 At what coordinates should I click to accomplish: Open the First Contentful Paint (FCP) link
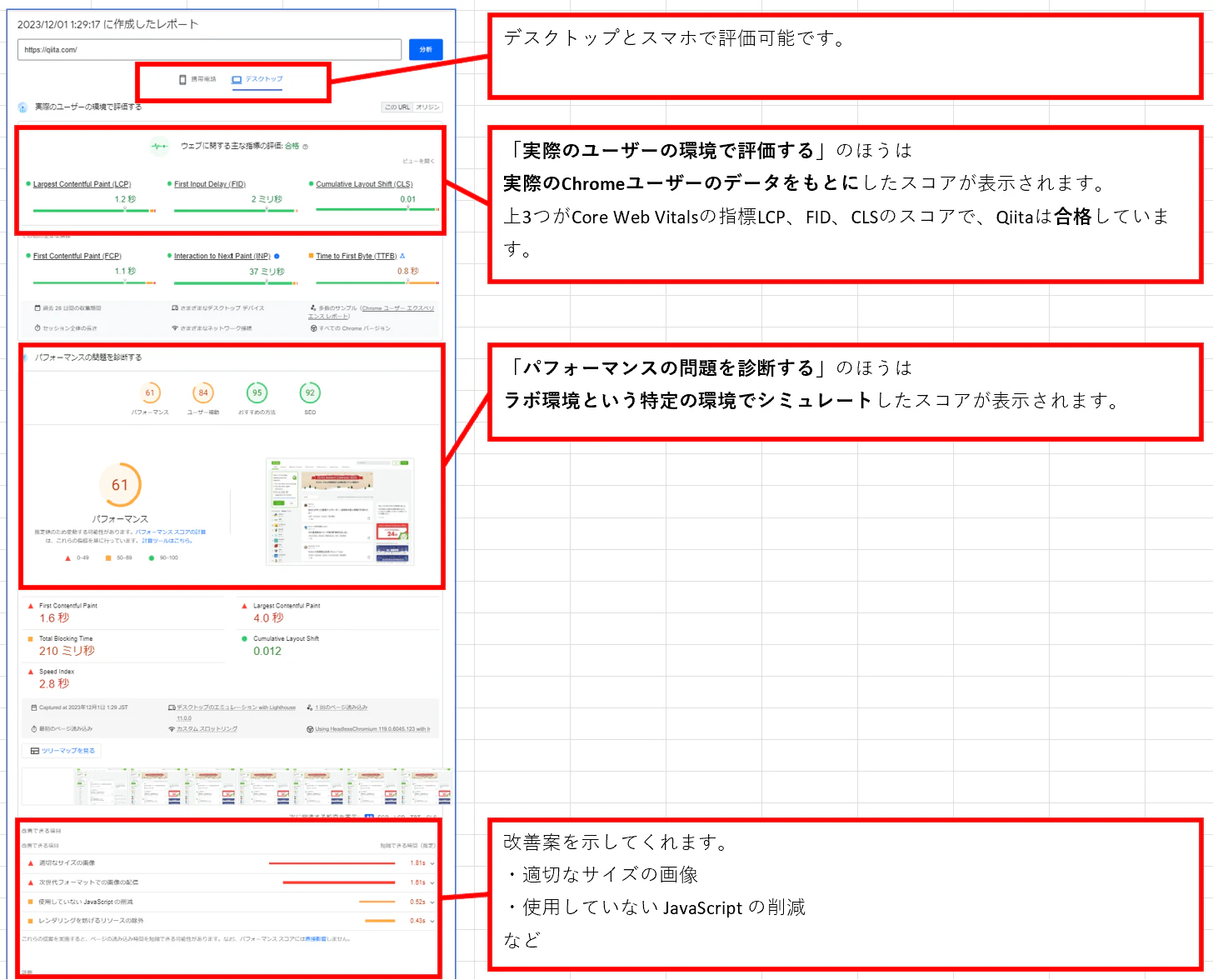tap(77, 256)
